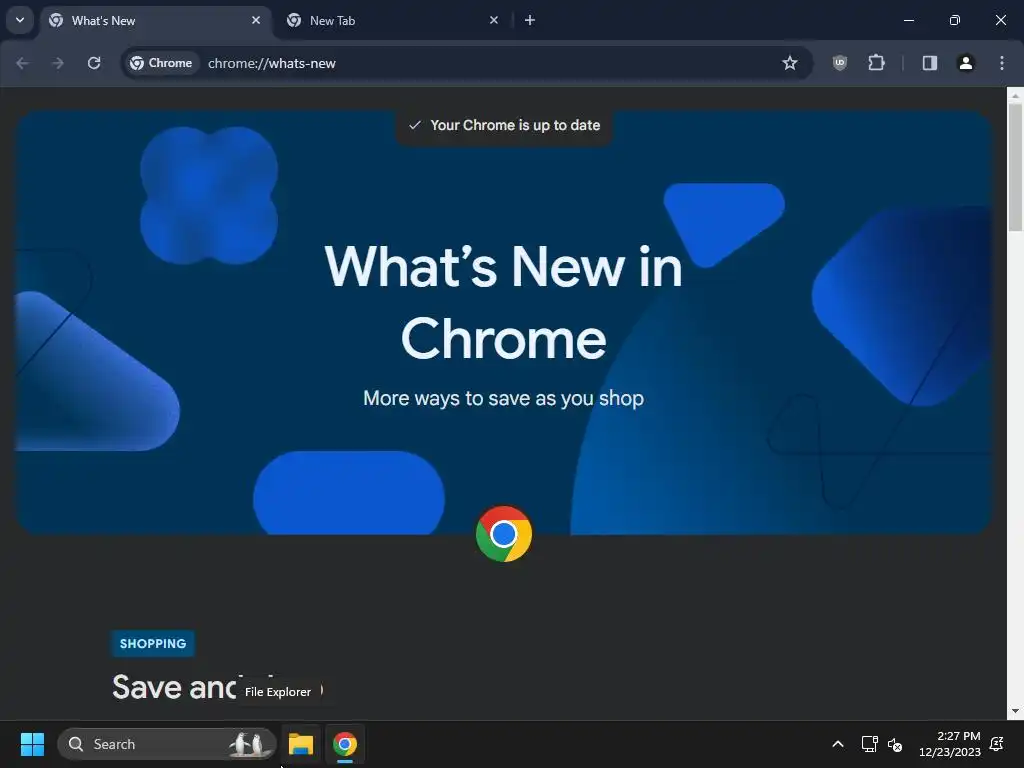Go forward to next page
The image size is (1024, 768).
(x=58, y=63)
